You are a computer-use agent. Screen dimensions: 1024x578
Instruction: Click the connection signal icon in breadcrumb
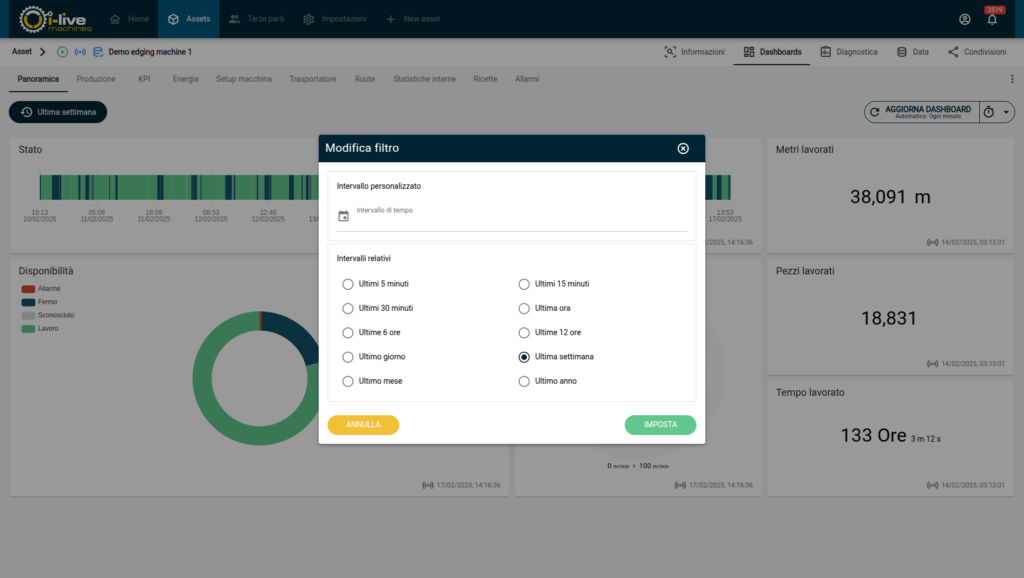(x=80, y=52)
